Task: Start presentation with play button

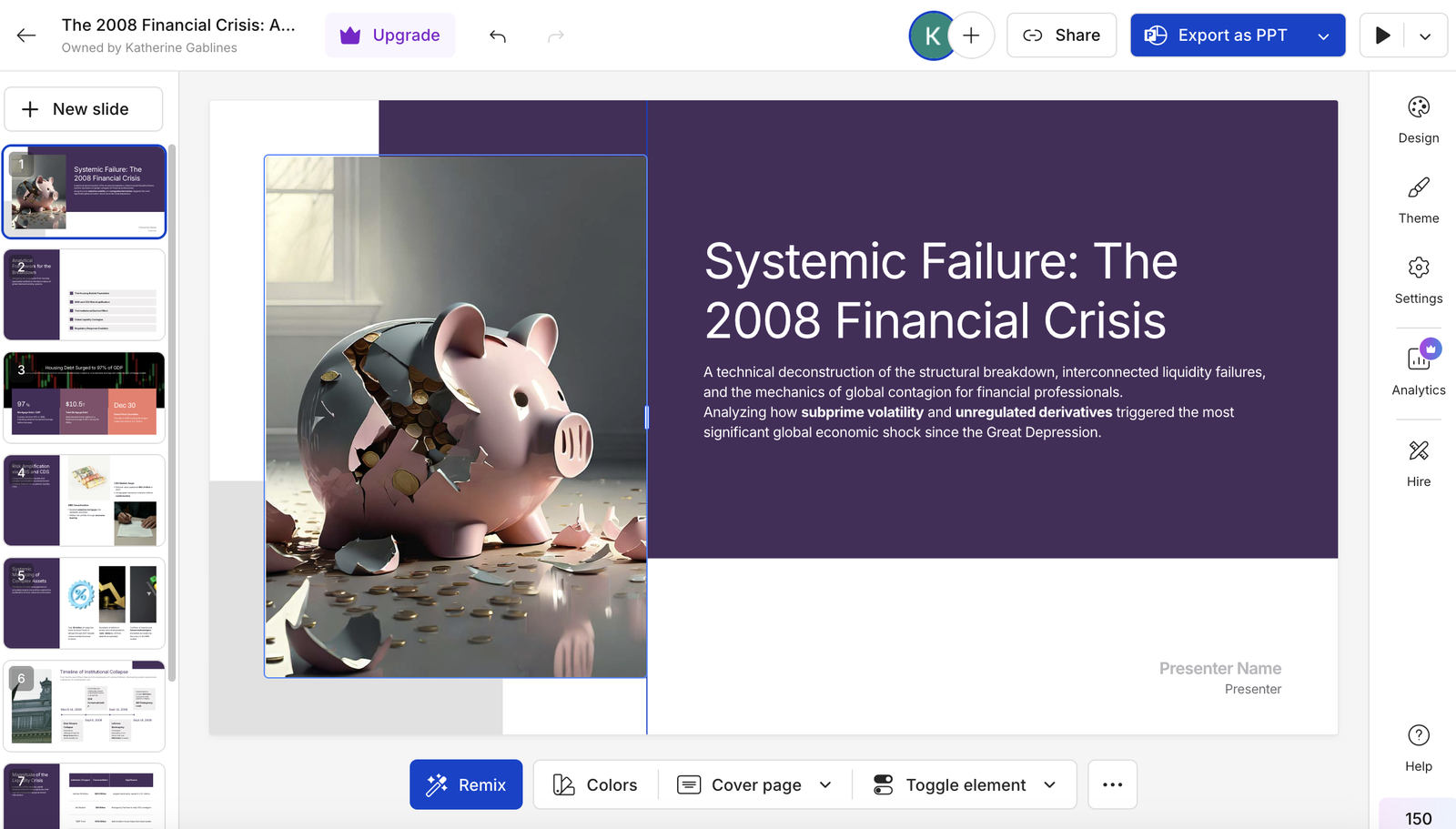Action: coord(1382,35)
